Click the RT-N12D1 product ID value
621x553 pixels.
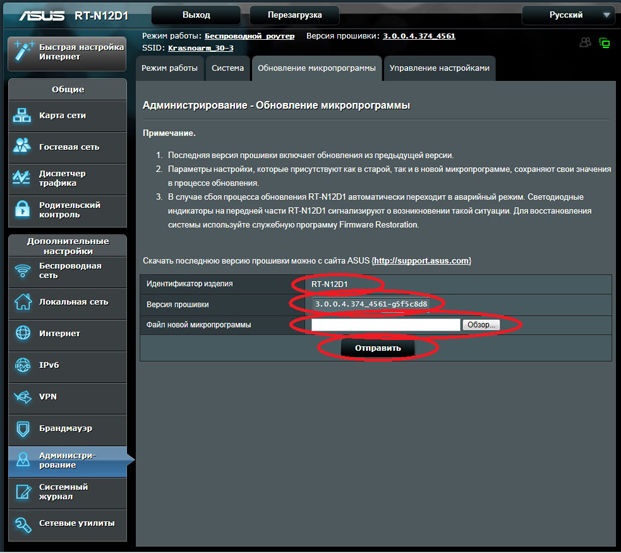[x=329, y=284]
